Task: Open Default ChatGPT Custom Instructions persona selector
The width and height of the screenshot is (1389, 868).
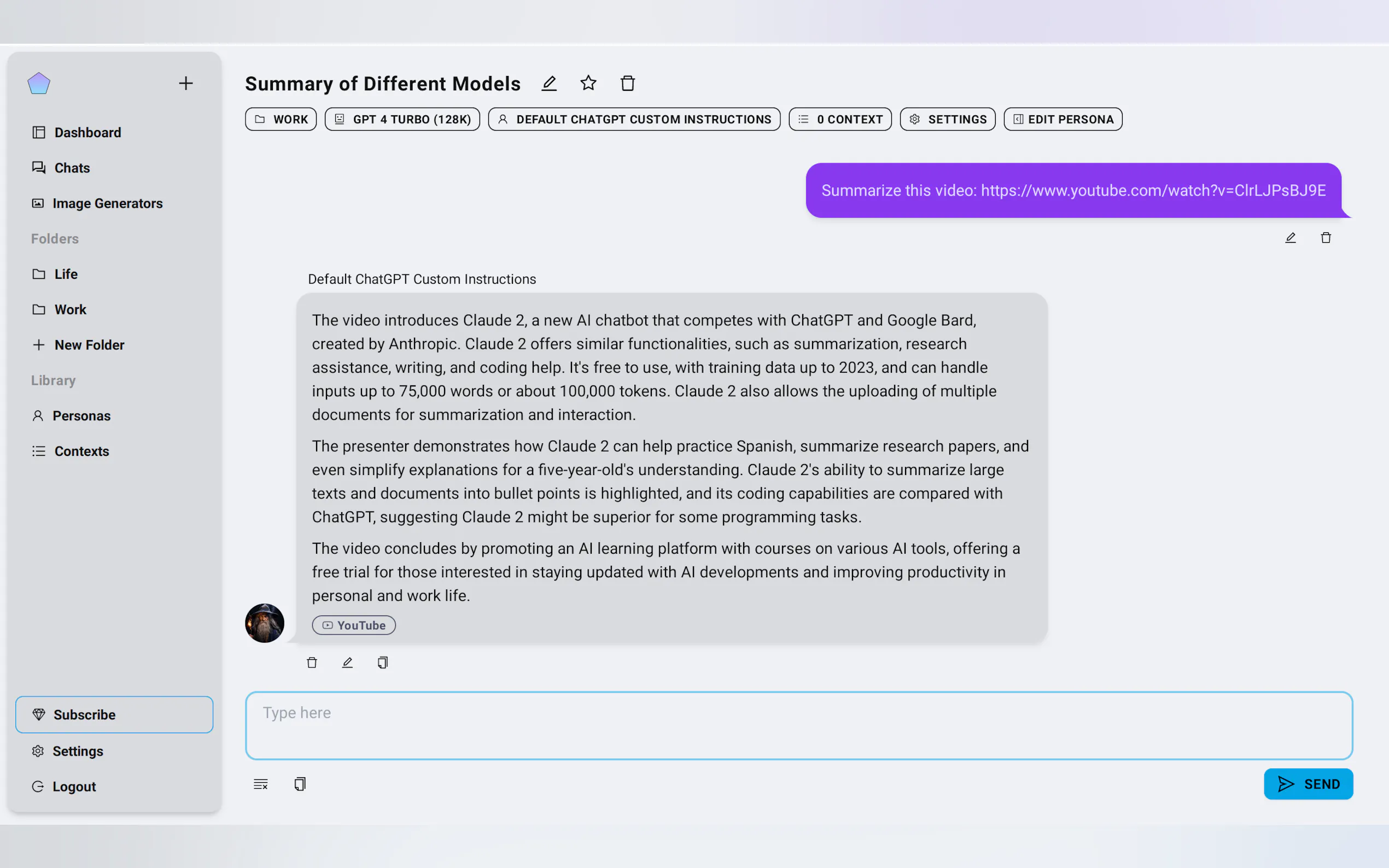Action: (x=634, y=119)
